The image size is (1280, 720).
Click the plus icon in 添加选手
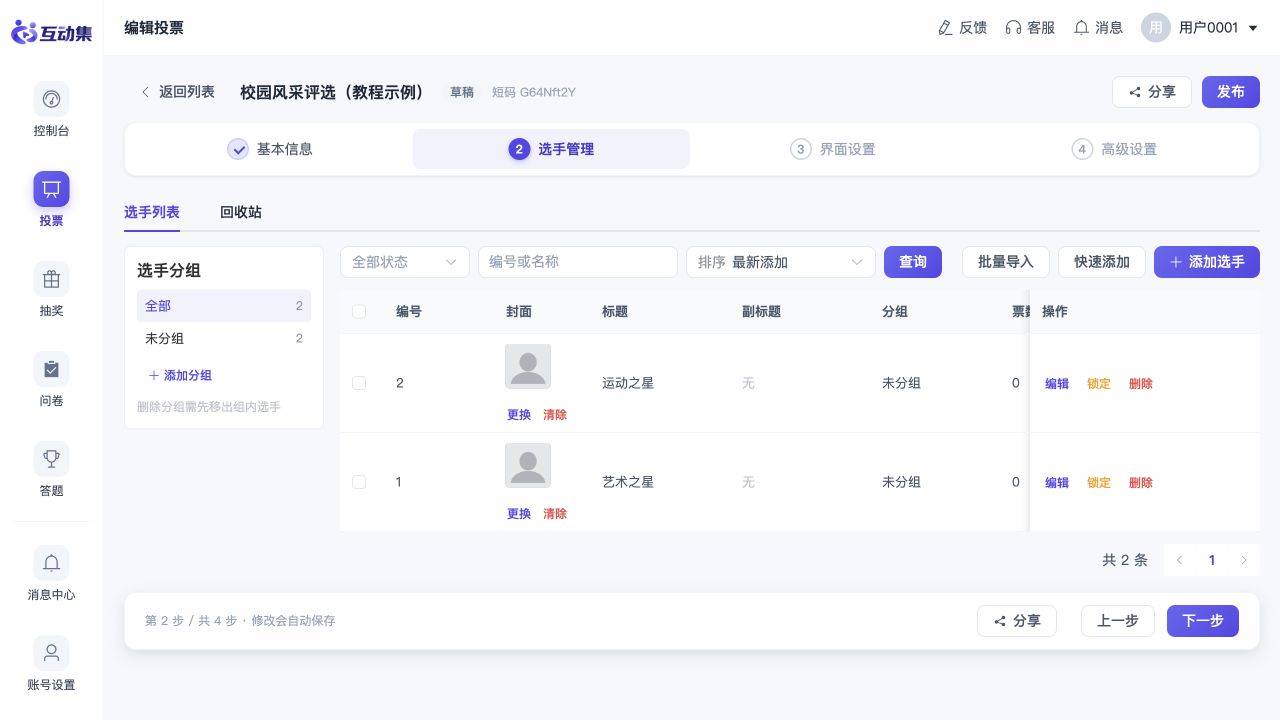[1176, 262]
